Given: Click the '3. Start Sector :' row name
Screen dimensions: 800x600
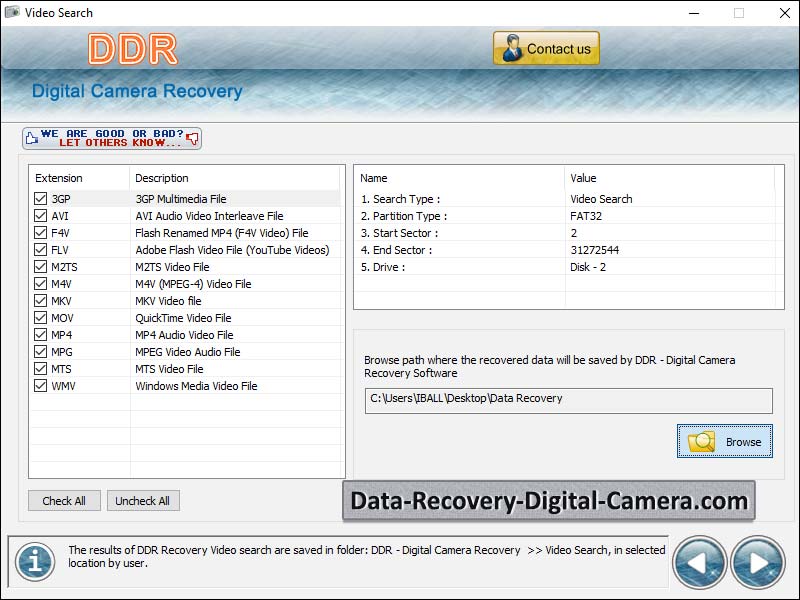Looking at the screenshot, I should click(x=399, y=233).
